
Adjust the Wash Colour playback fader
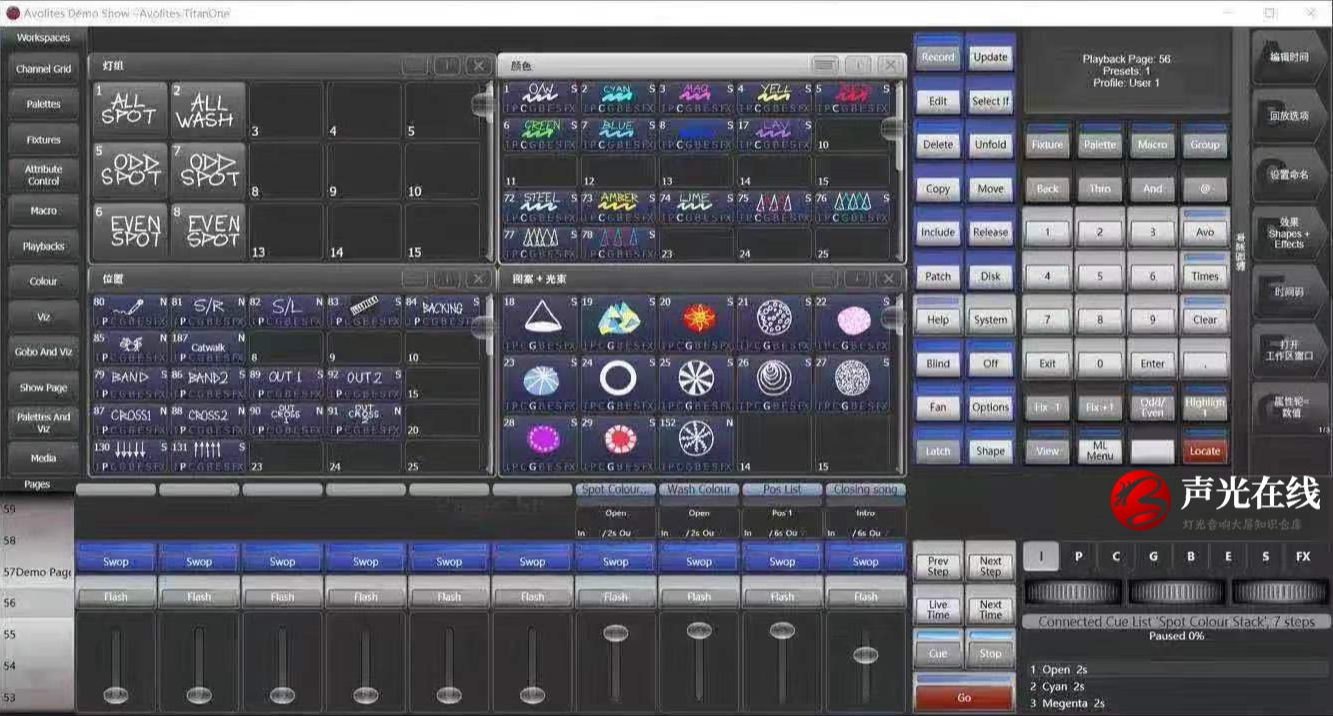pos(699,630)
